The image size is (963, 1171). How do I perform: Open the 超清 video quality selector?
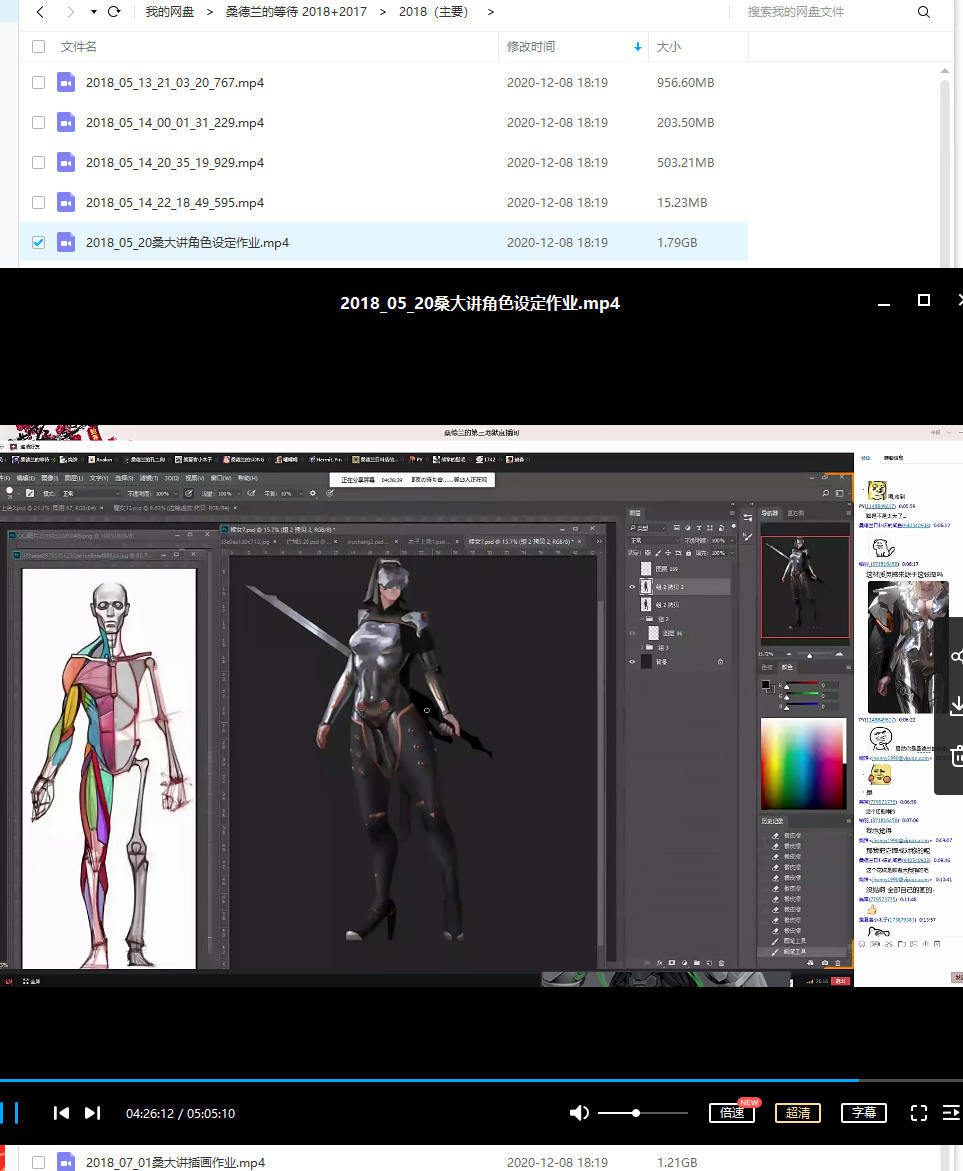click(x=797, y=1113)
